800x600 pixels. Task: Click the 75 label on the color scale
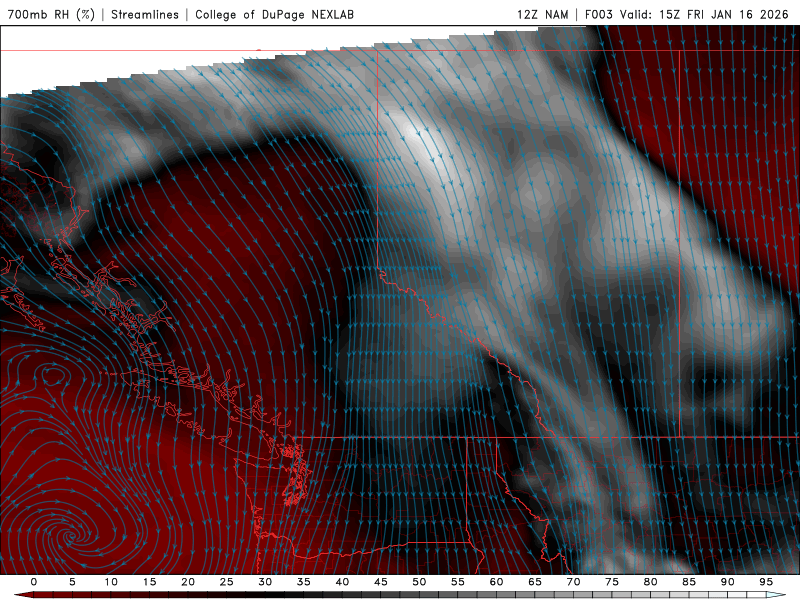(612, 582)
